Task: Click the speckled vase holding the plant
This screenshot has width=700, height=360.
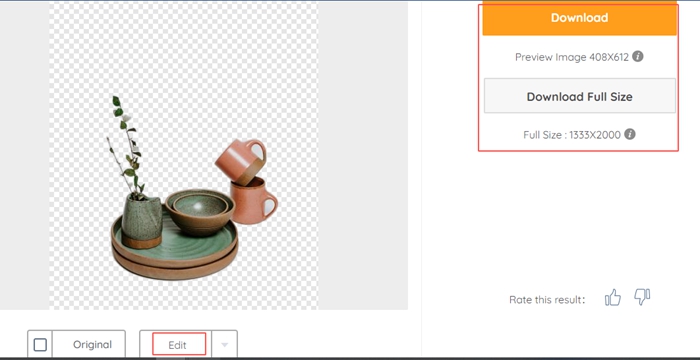Action: point(142,221)
